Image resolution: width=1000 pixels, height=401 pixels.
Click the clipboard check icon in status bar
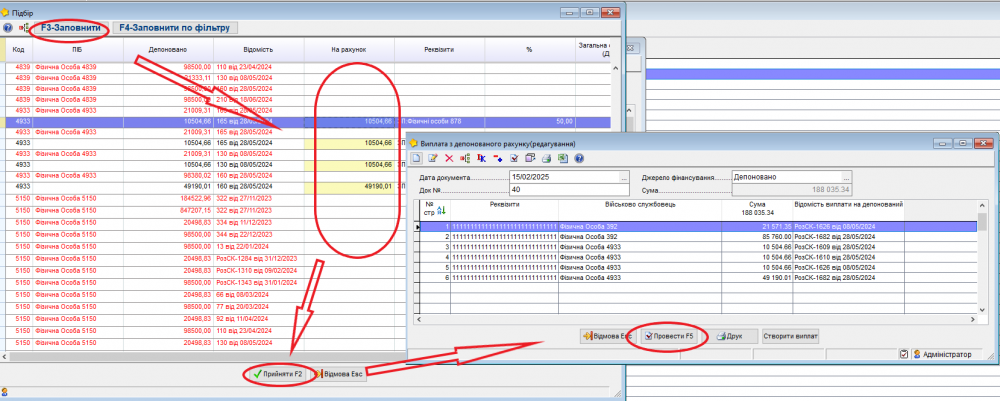[903, 354]
